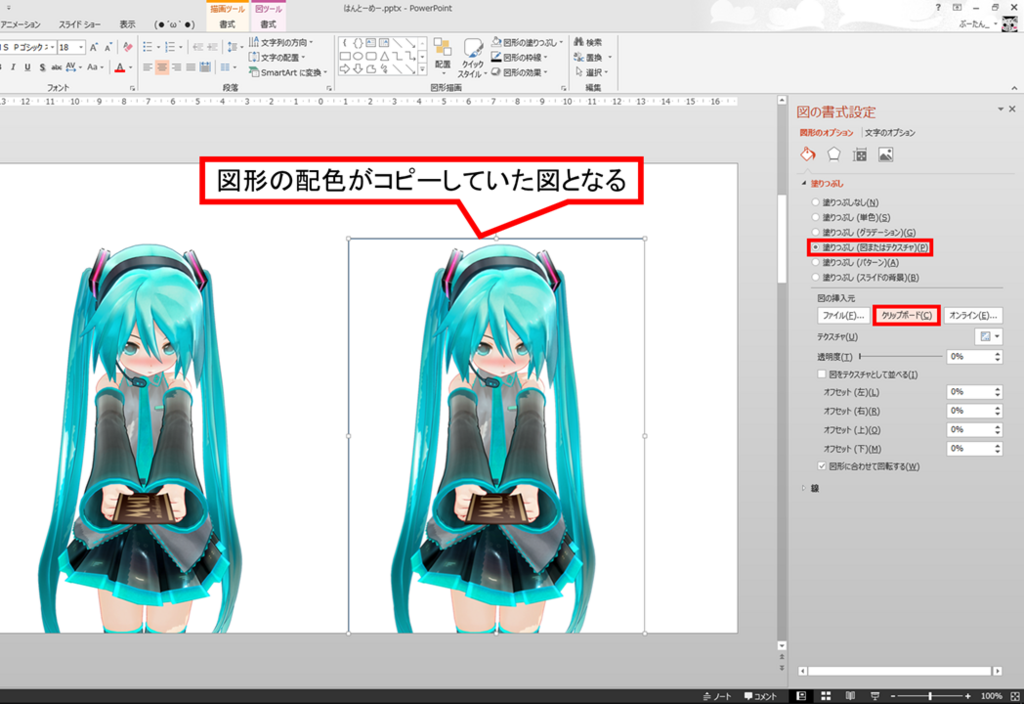Click the オンライン(E)... button

[x=973, y=315]
